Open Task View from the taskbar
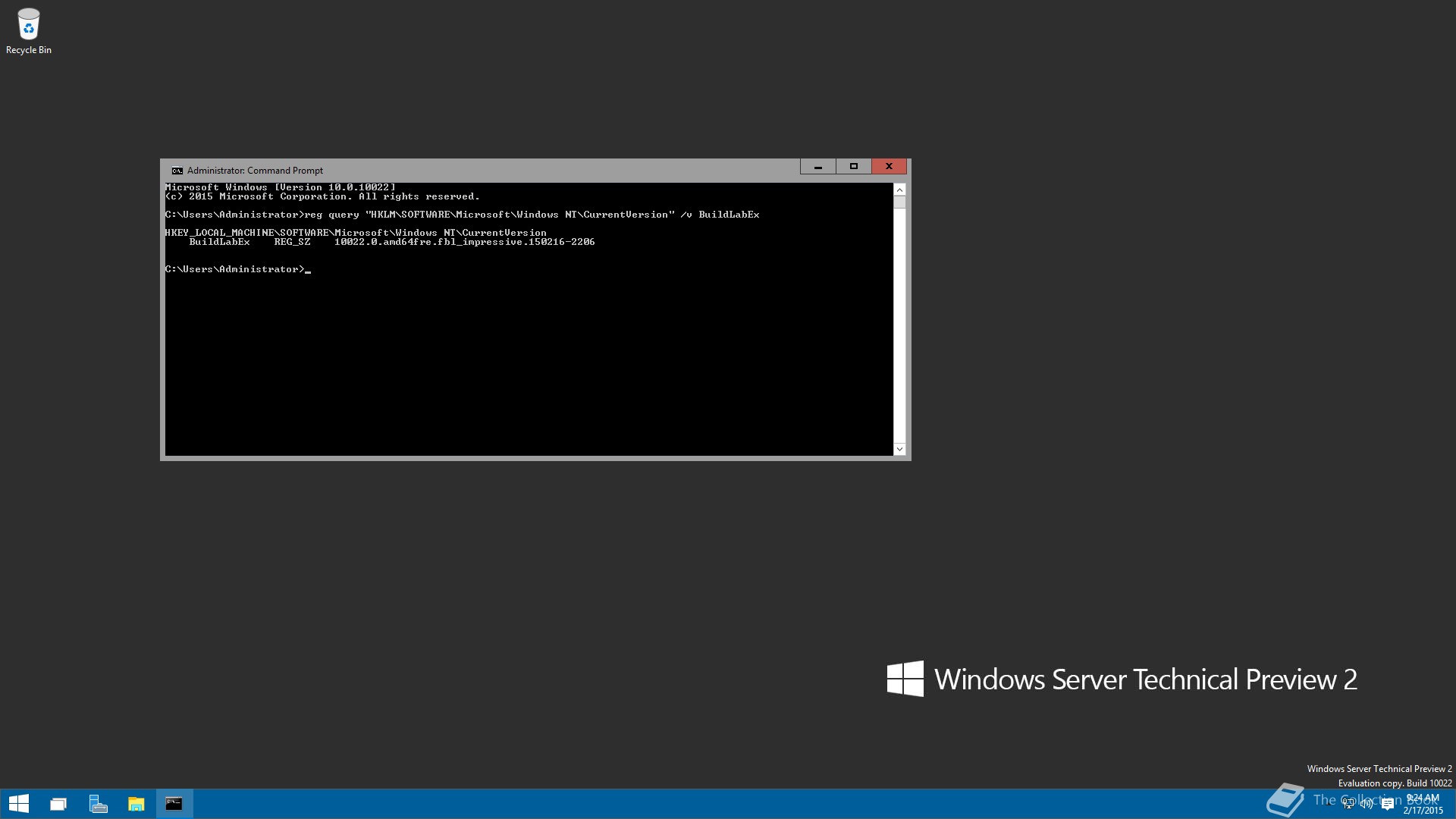 tap(58, 804)
